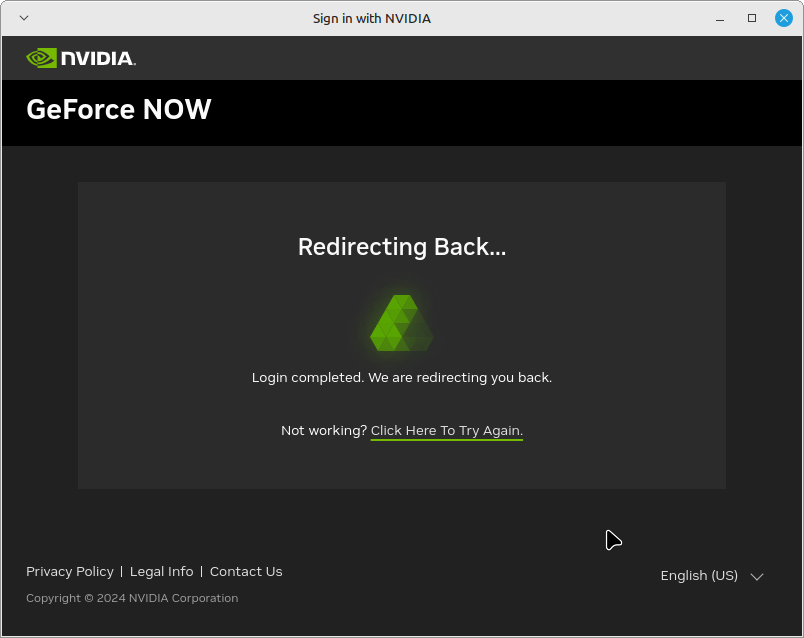This screenshot has height=638, width=804.
Task: Expand the English (US) language dropdown
Action: [x=712, y=576]
